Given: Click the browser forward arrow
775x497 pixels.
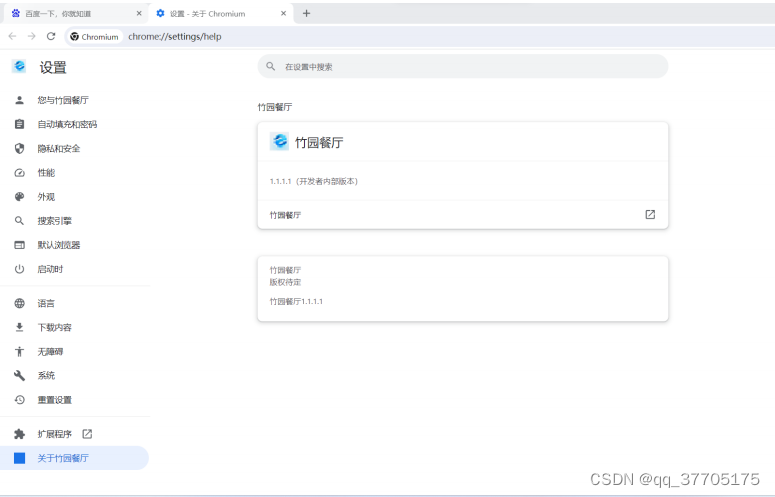Looking at the screenshot, I should 32,36.
